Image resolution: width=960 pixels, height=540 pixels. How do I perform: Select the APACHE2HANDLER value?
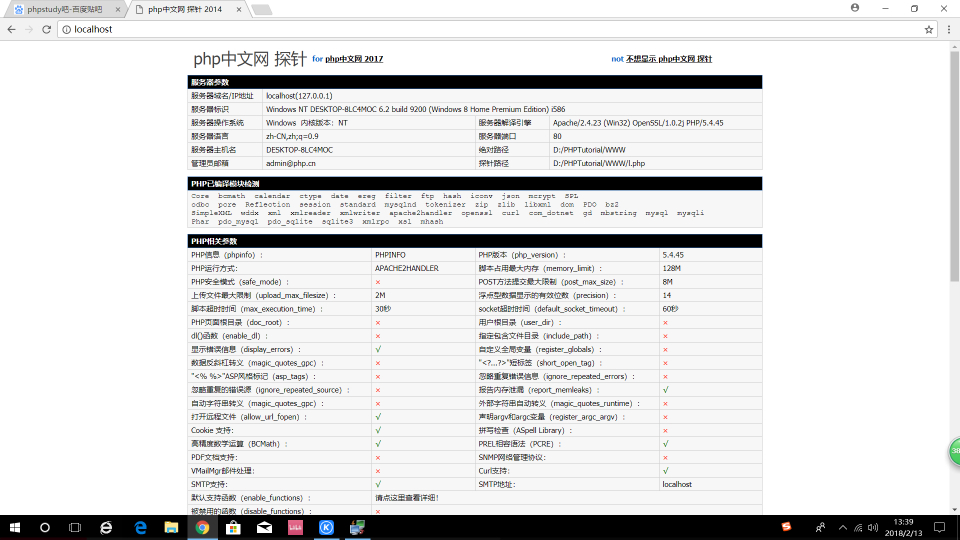pyautogui.click(x=407, y=268)
